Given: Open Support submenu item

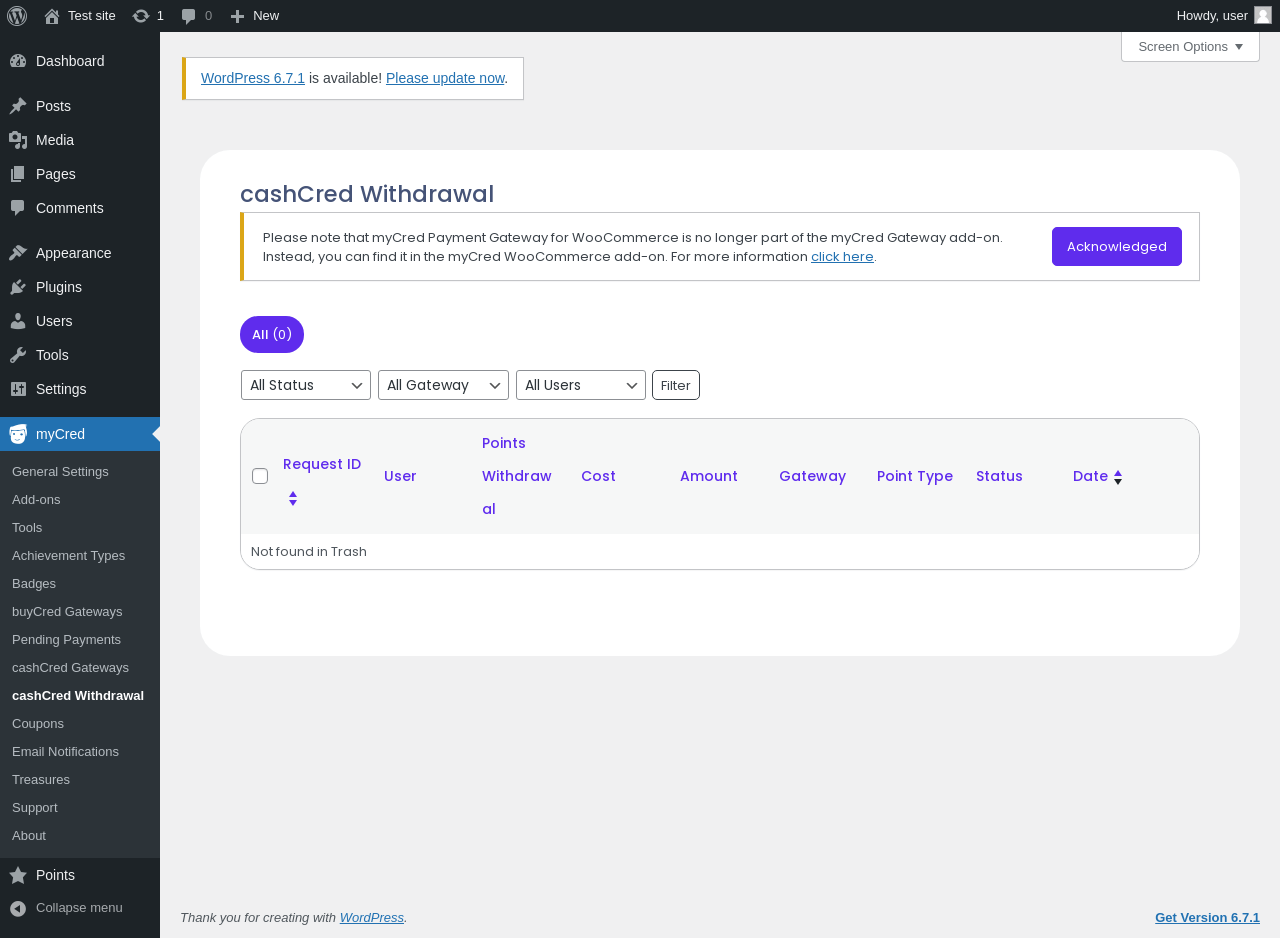Looking at the screenshot, I should pos(35,808).
